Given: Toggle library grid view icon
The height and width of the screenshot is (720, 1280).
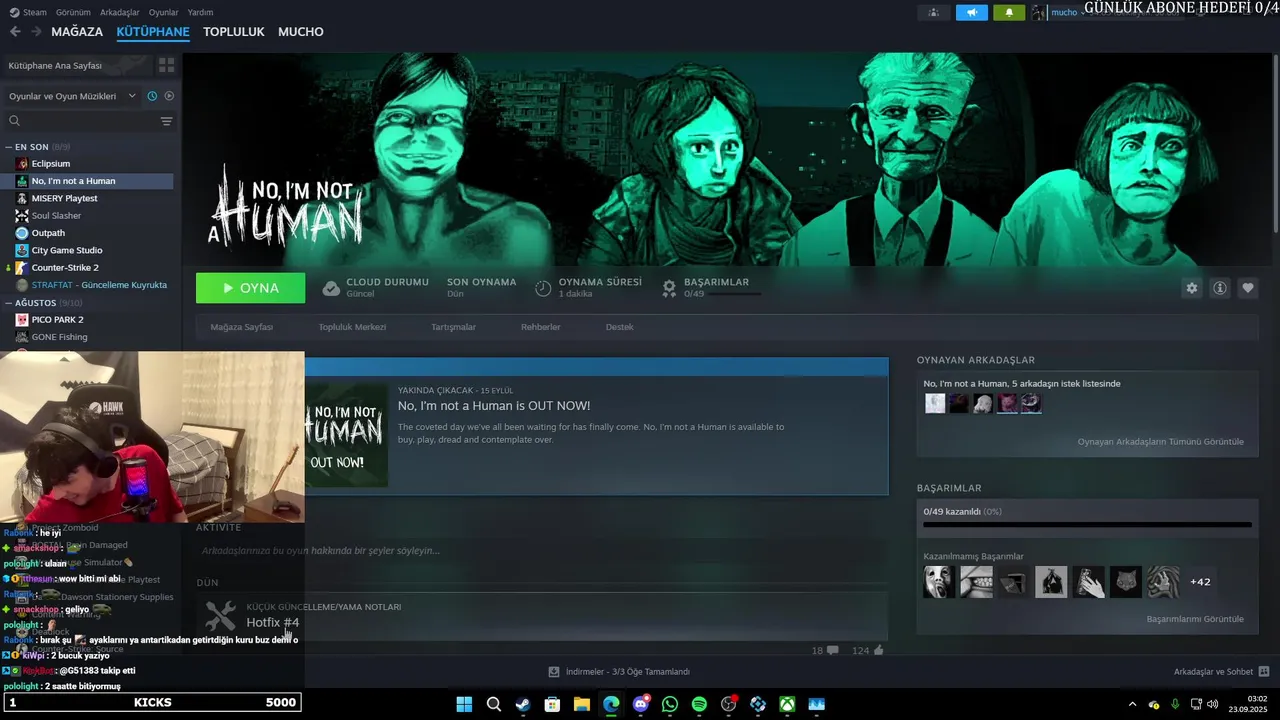Looking at the screenshot, I should click(x=166, y=65).
